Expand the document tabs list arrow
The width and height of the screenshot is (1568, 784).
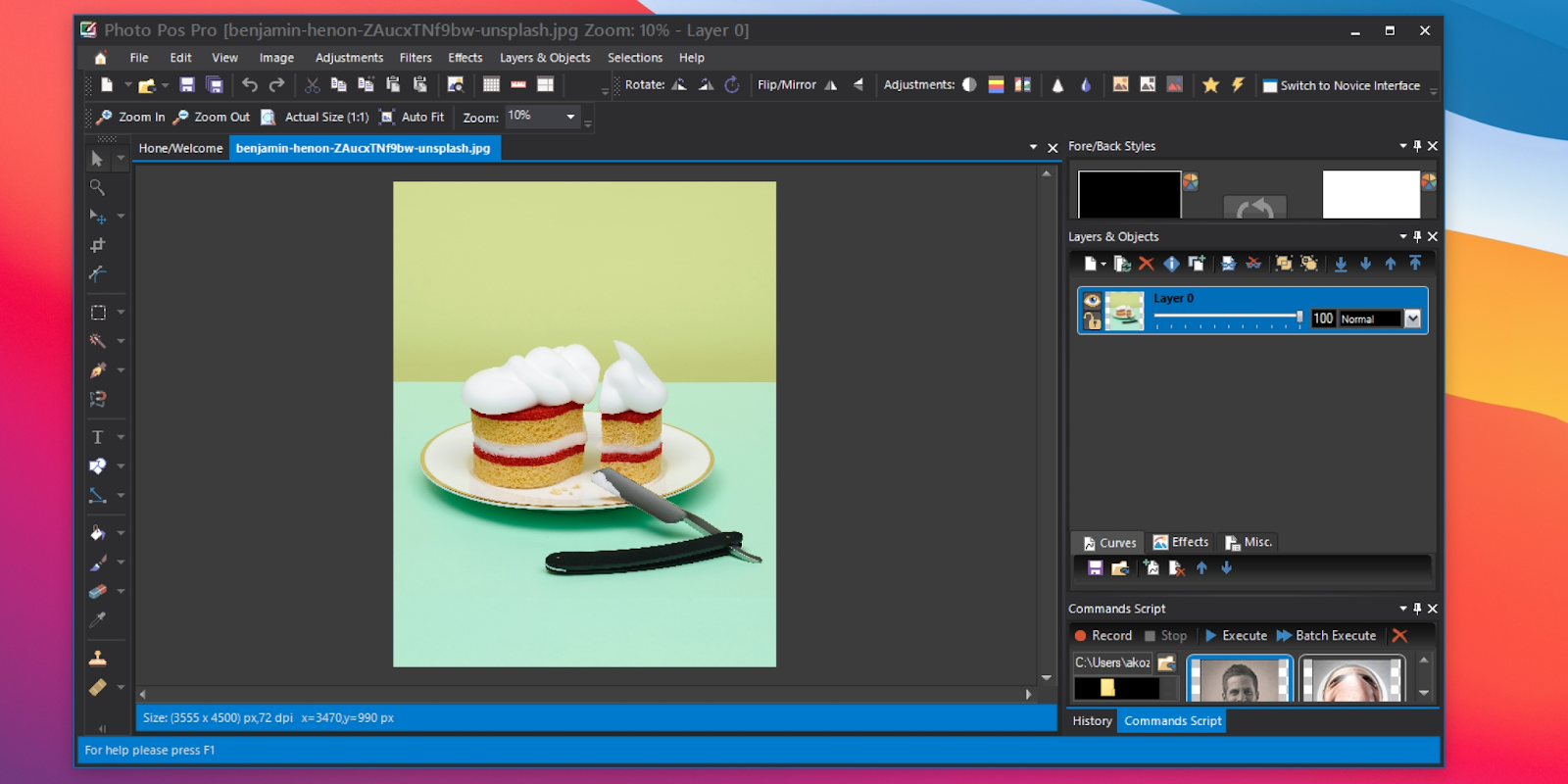1033,147
